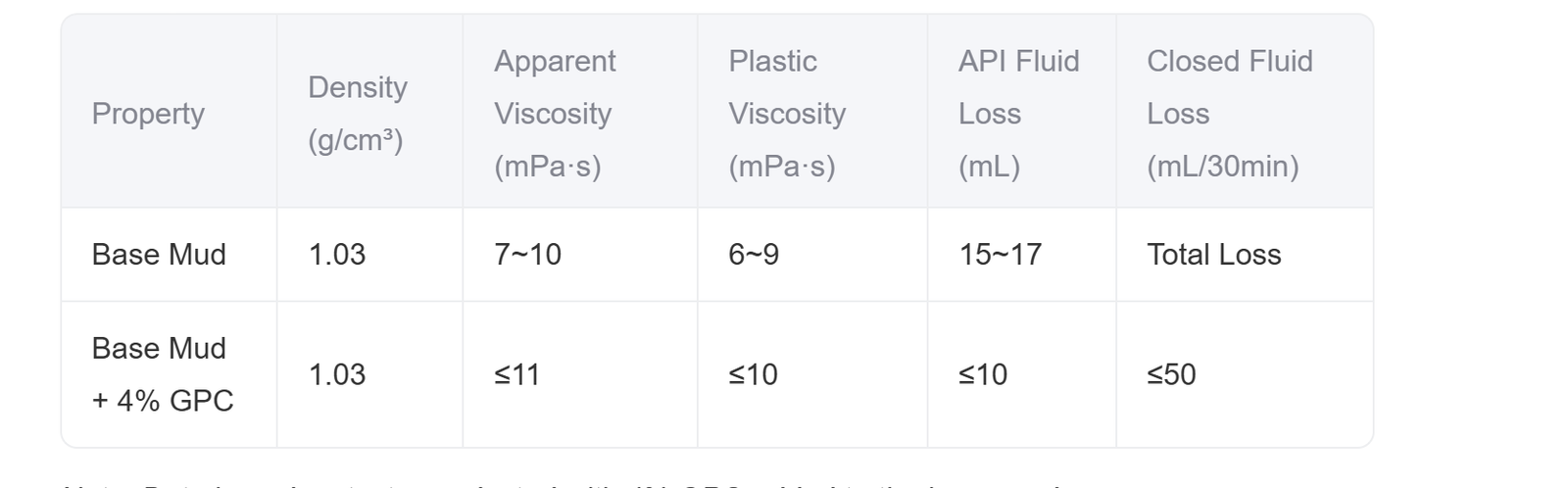Click the (mL/30min) unit text
The width and height of the screenshot is (1568, 488).
[1223, 167]
